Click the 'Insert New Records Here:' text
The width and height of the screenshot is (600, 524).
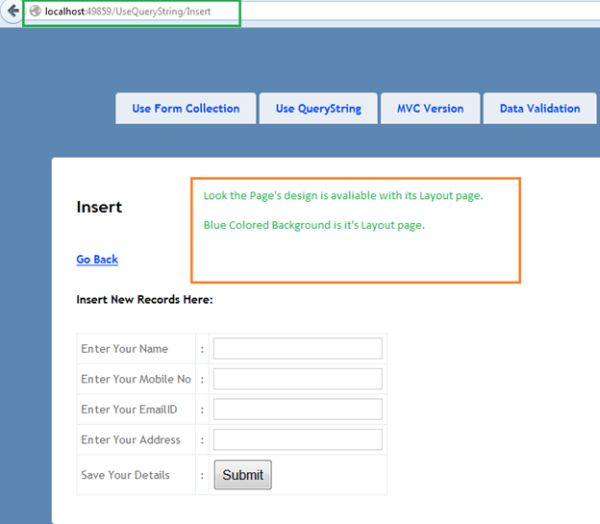coord(145,299)
